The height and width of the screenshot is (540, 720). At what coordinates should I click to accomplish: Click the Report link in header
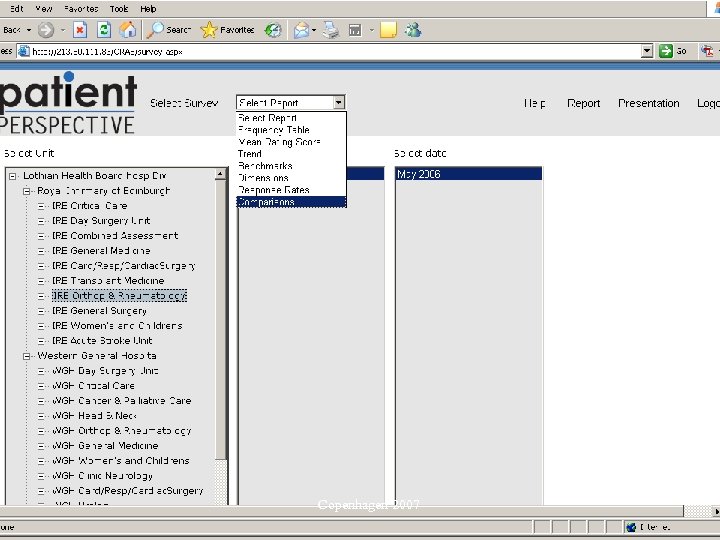point(583,103)
